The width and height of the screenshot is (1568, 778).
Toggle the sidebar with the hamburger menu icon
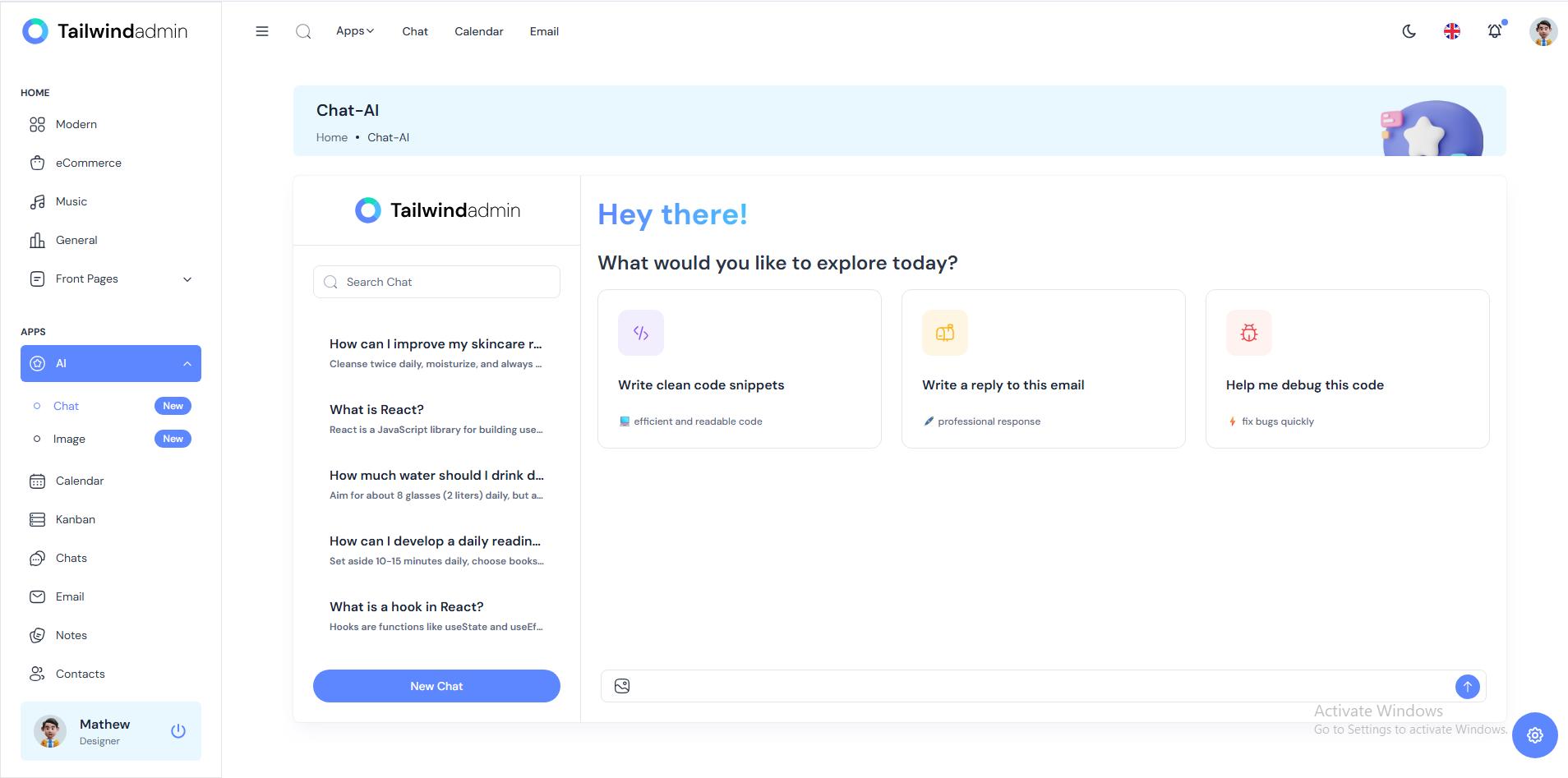pyautogui.click(x=262, y=31)
